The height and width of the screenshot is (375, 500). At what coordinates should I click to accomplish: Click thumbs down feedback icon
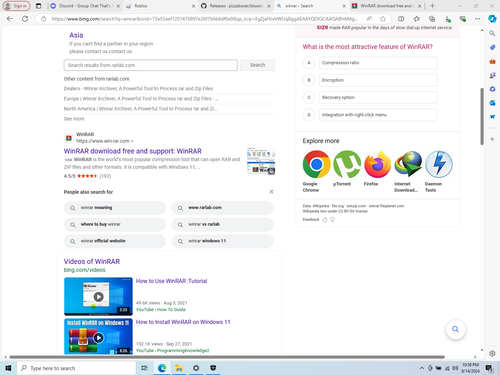332,220
